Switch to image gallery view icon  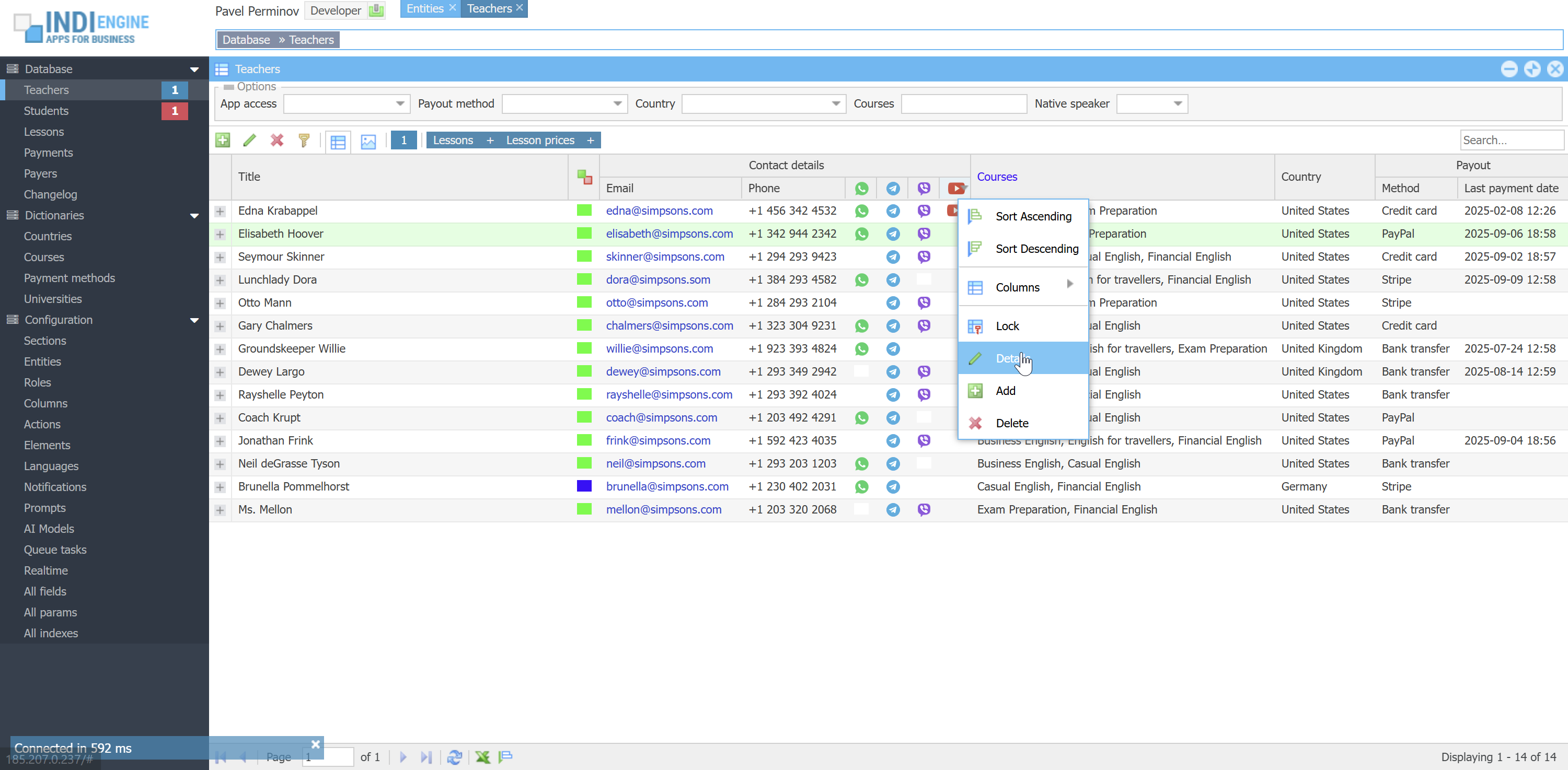368,142
